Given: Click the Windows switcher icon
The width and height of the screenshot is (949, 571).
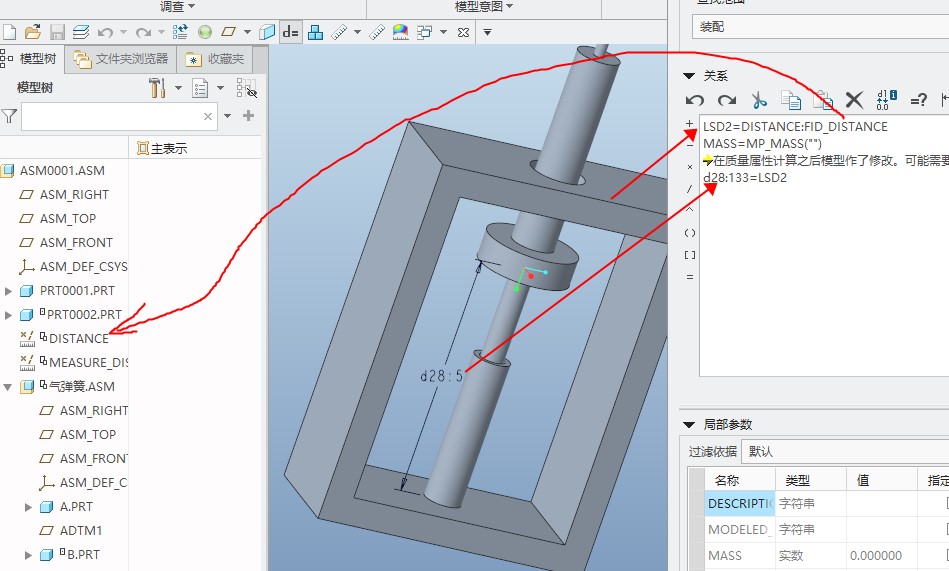Looking at the screenshot, I should 424,31.
